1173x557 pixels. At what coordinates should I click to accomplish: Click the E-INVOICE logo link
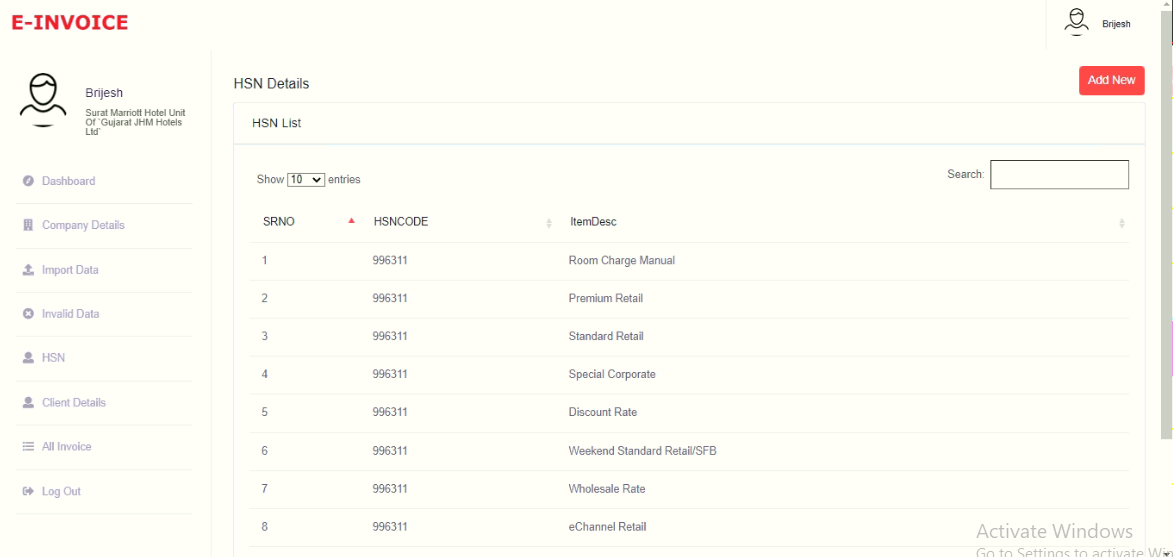(70, 22)
